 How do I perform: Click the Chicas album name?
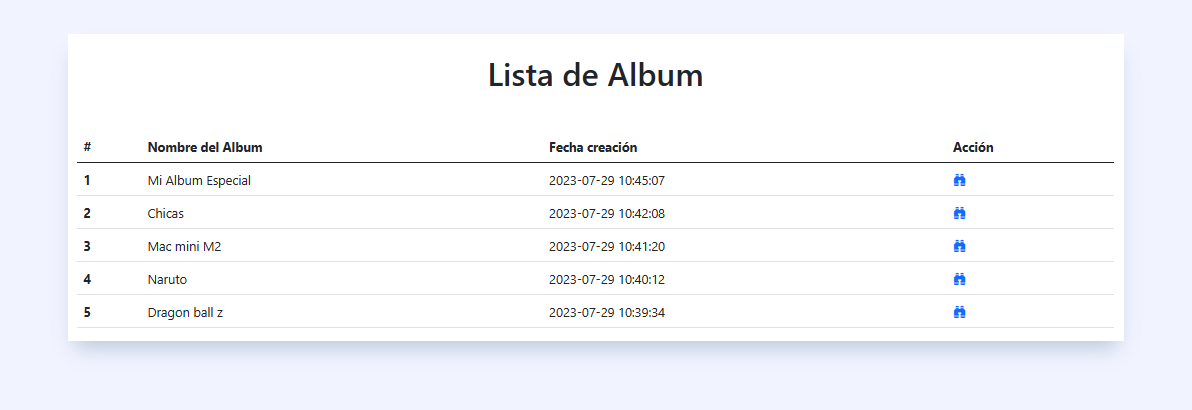[x=166, y=213]
